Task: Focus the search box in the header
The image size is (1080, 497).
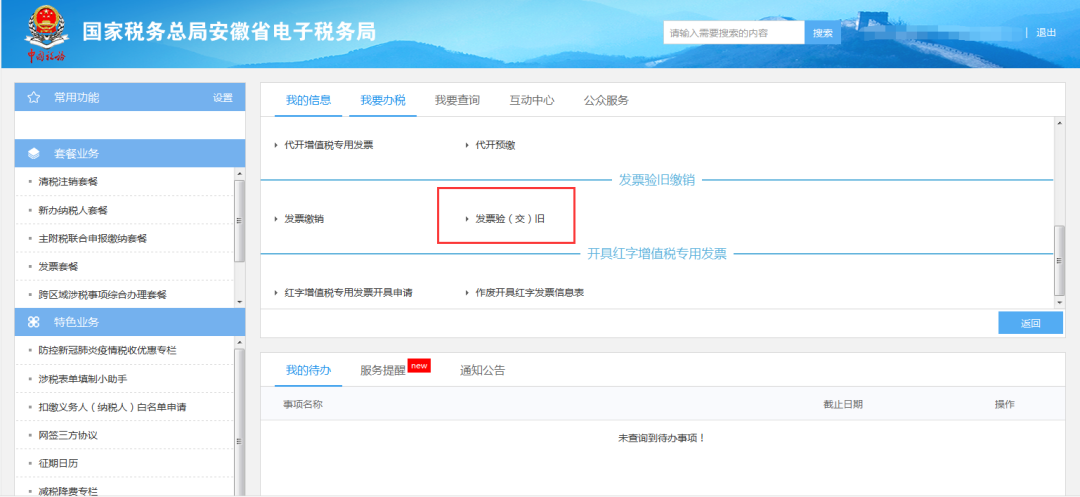Action: tap(734, 32)
